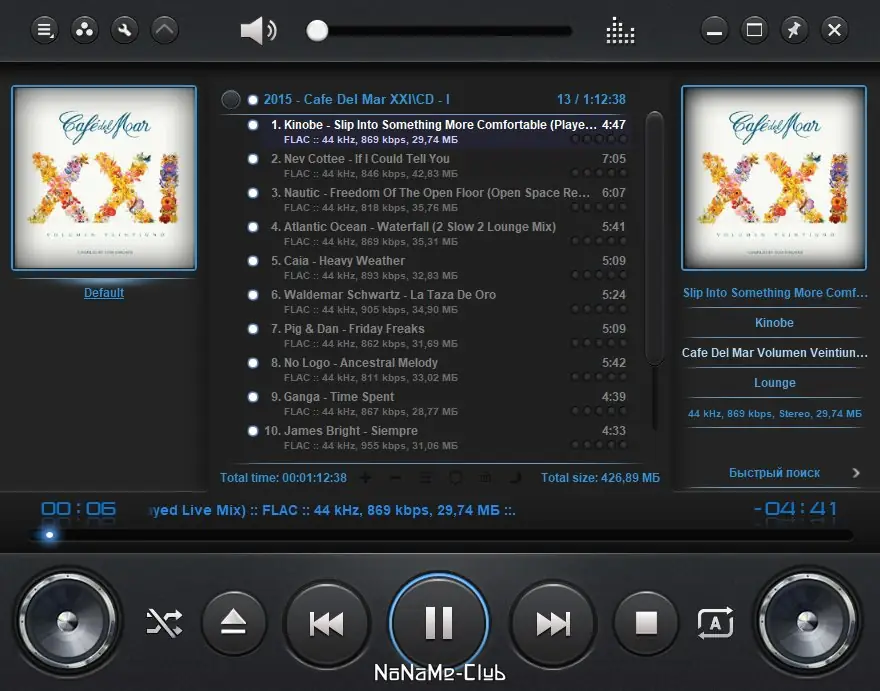This screenshot has height=691, width=880.
Task: Pause playback
Action: pos(439,623)
